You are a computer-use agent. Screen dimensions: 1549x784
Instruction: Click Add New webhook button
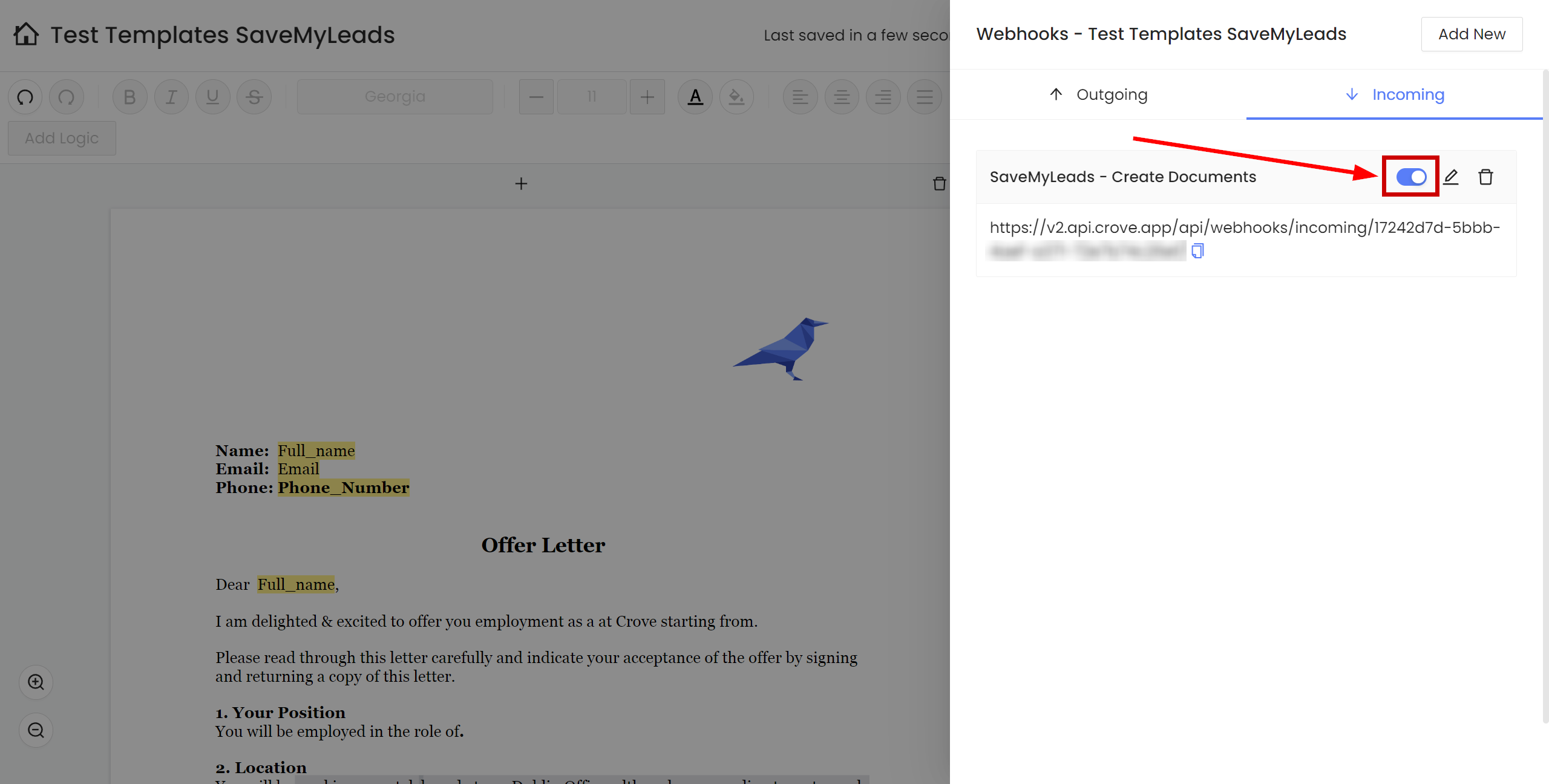click(x=1472, y=34)
